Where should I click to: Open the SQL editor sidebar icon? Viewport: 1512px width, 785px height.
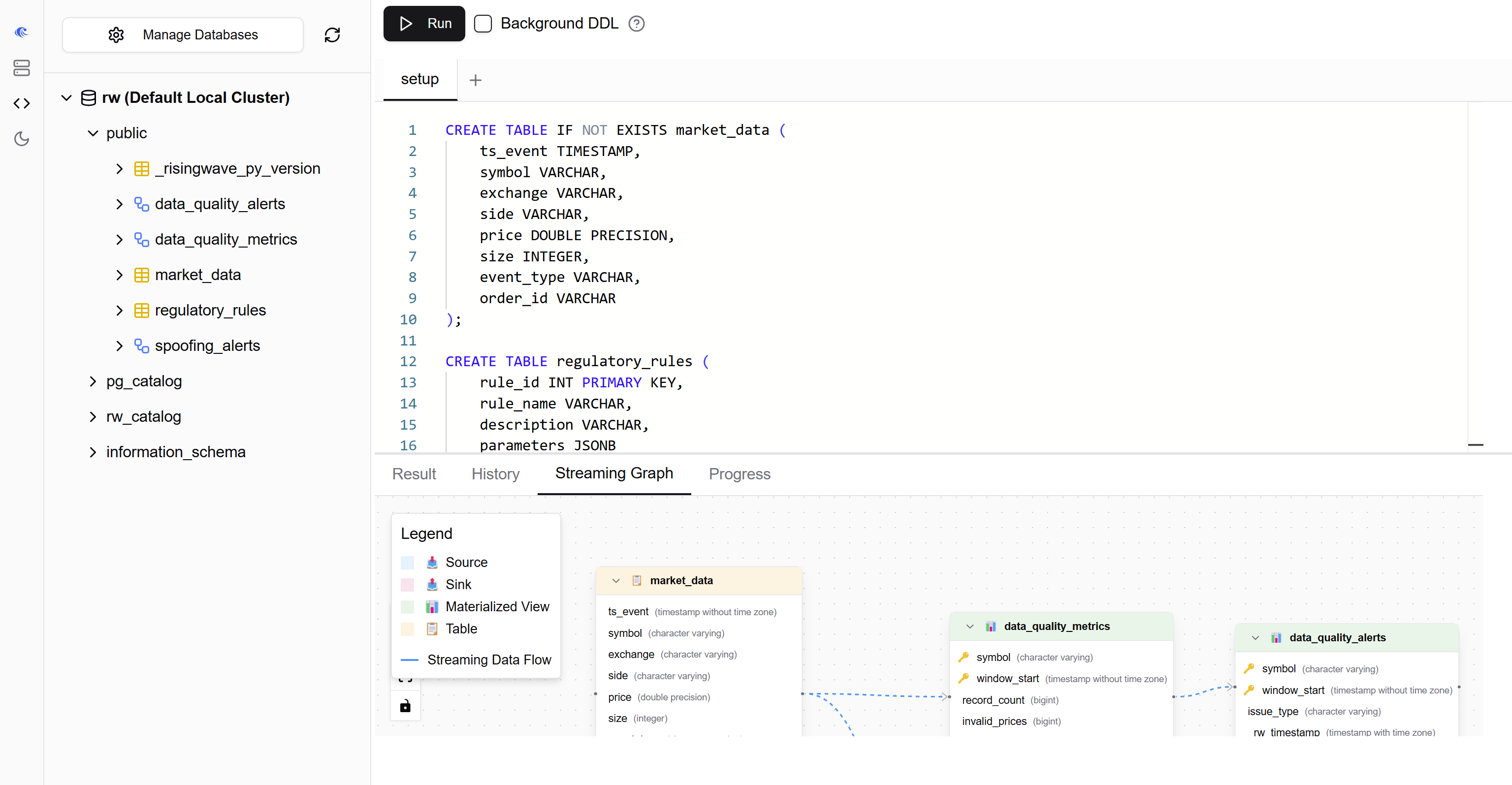pyautogui.click(x=22, y=103)
